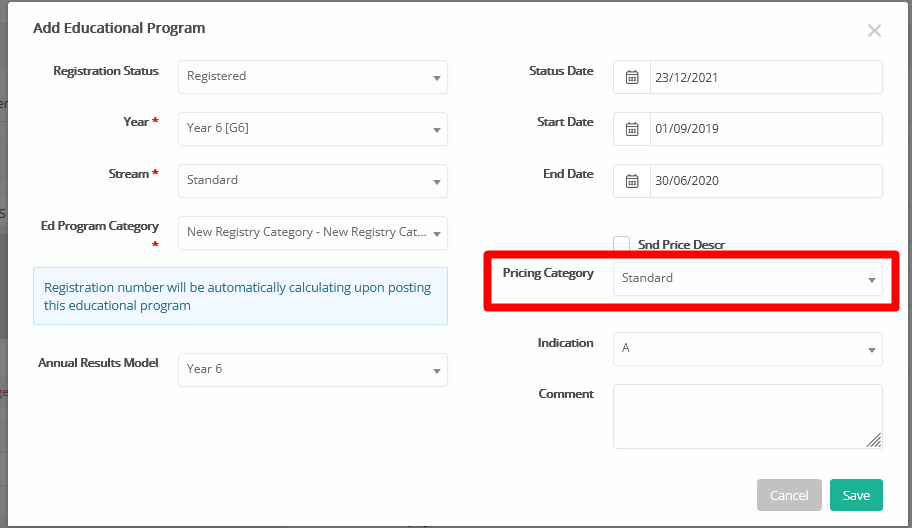Image resolution: width=912 pixels, height=528 pixels.
Task: Click the registration number info message
Action: [x=240, y=296]
